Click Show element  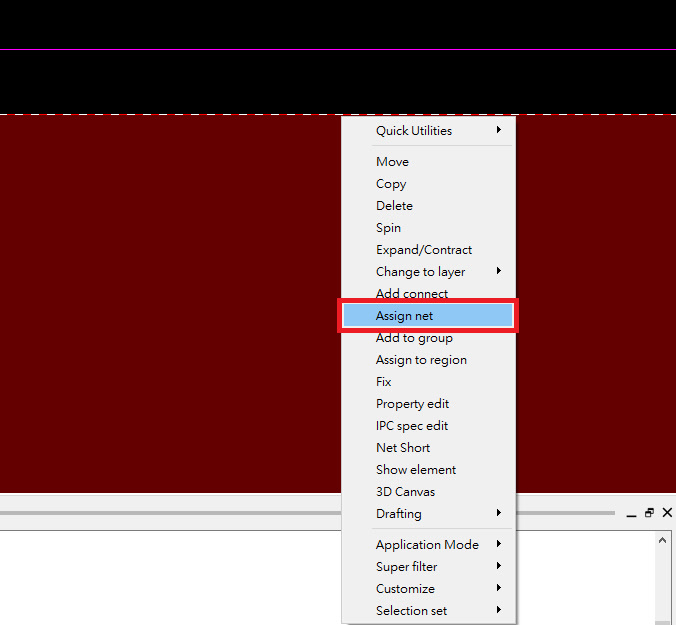point(428,469)
